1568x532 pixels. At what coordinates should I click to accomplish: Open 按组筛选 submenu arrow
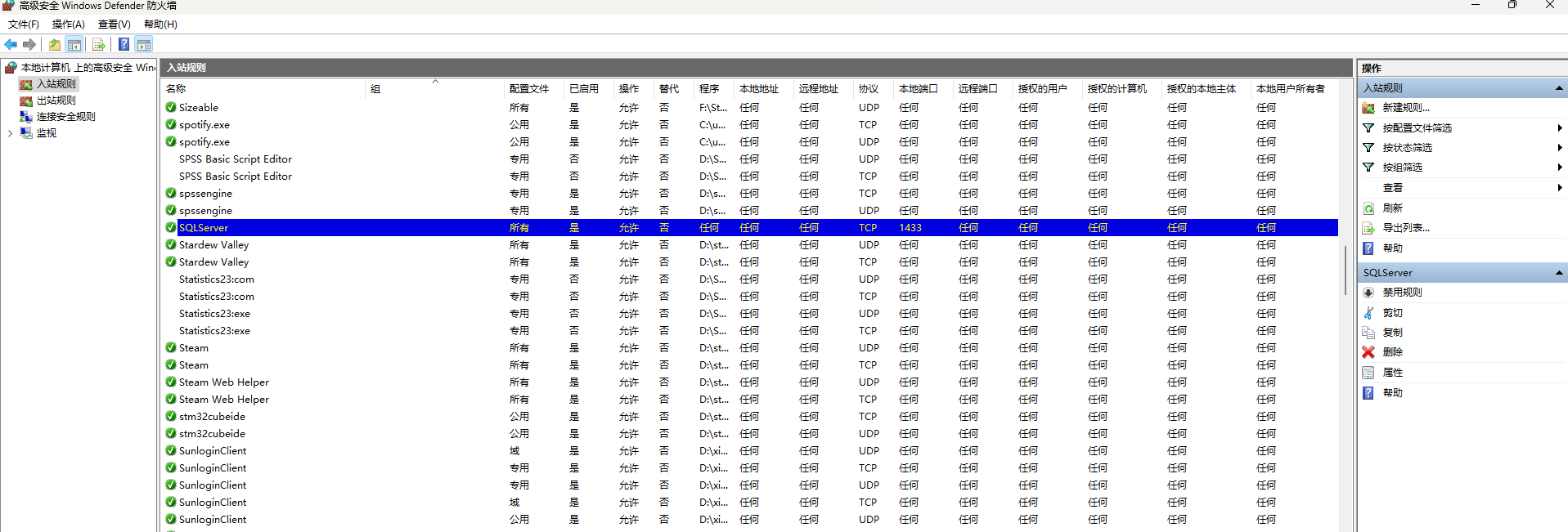tap(1560, 168)
